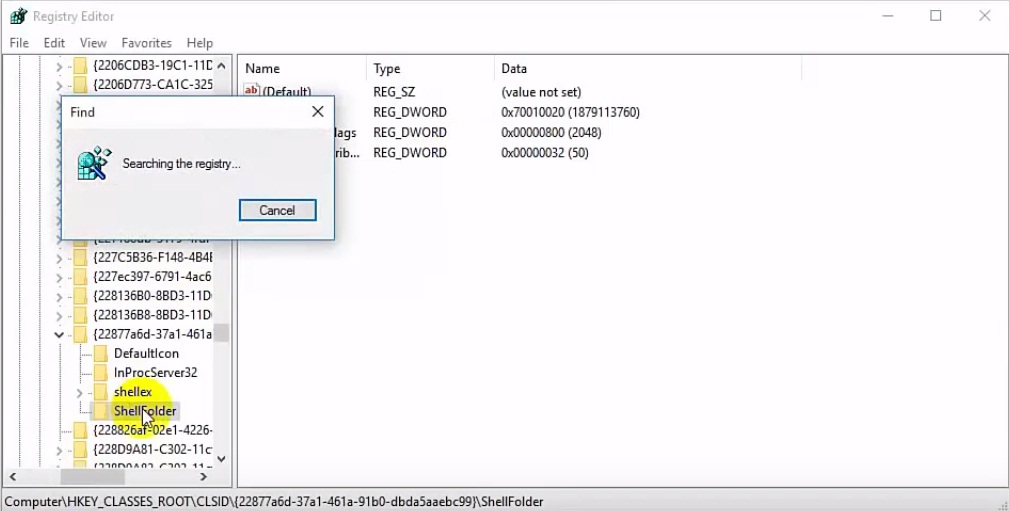Click tree scrollbar down arrow
This screenshot has width=1009, height=511.
click(221, 459)
